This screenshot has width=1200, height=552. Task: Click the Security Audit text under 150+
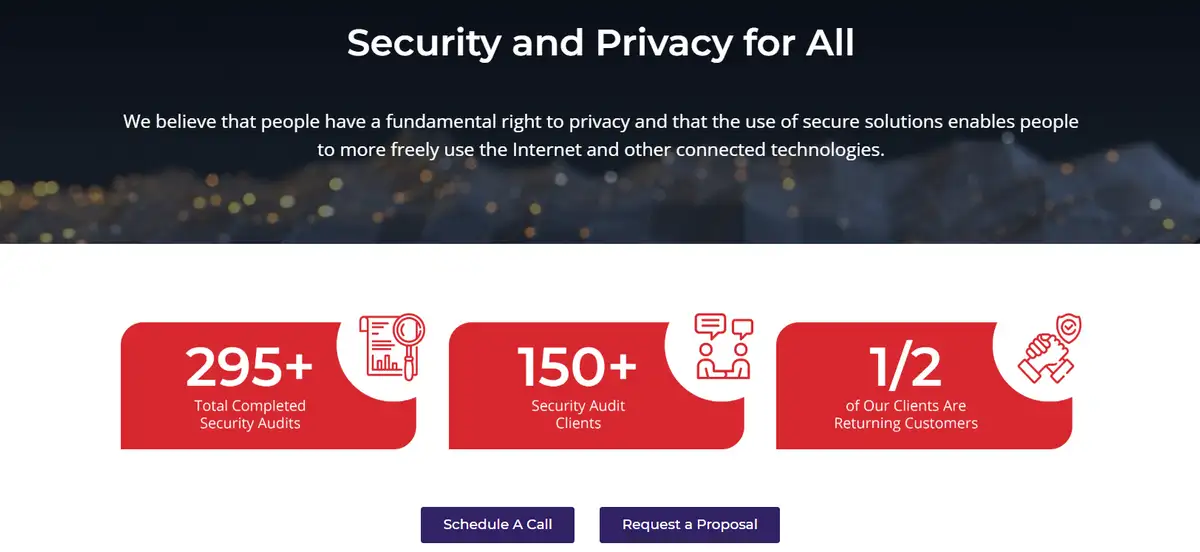pyautogui.click(x=578, y=406)
